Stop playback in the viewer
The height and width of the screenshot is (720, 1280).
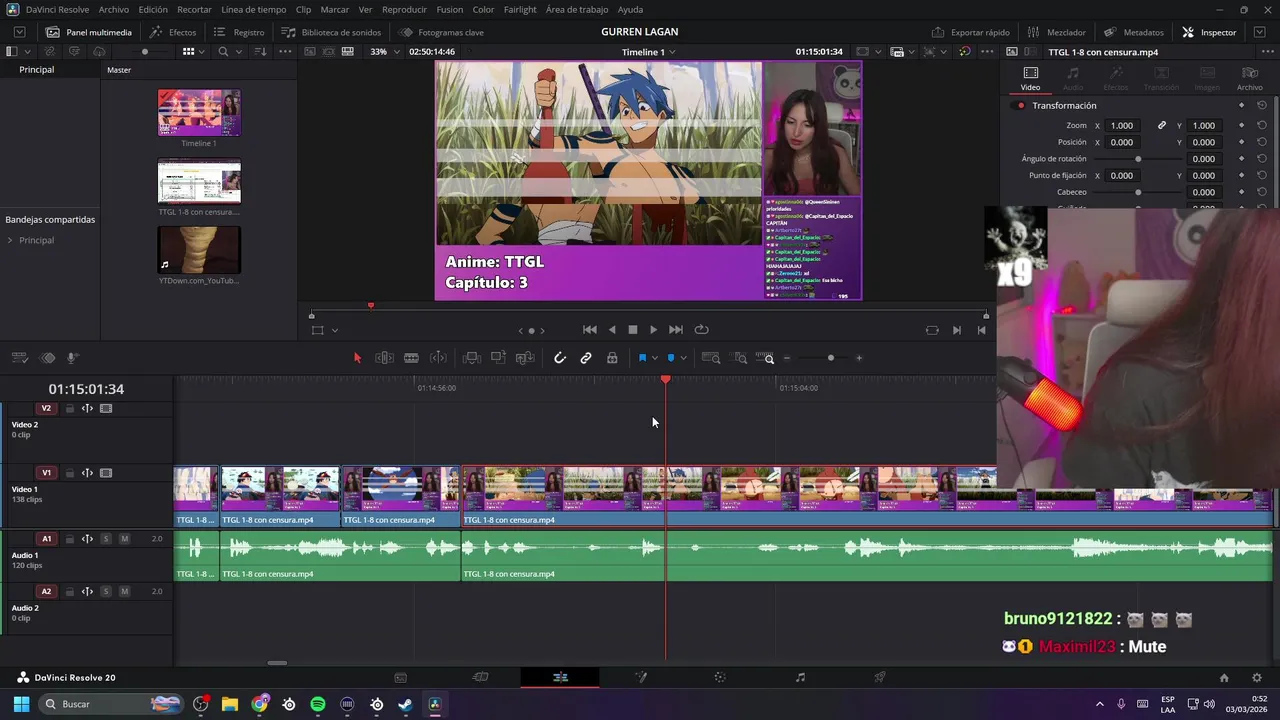(632, 330)
